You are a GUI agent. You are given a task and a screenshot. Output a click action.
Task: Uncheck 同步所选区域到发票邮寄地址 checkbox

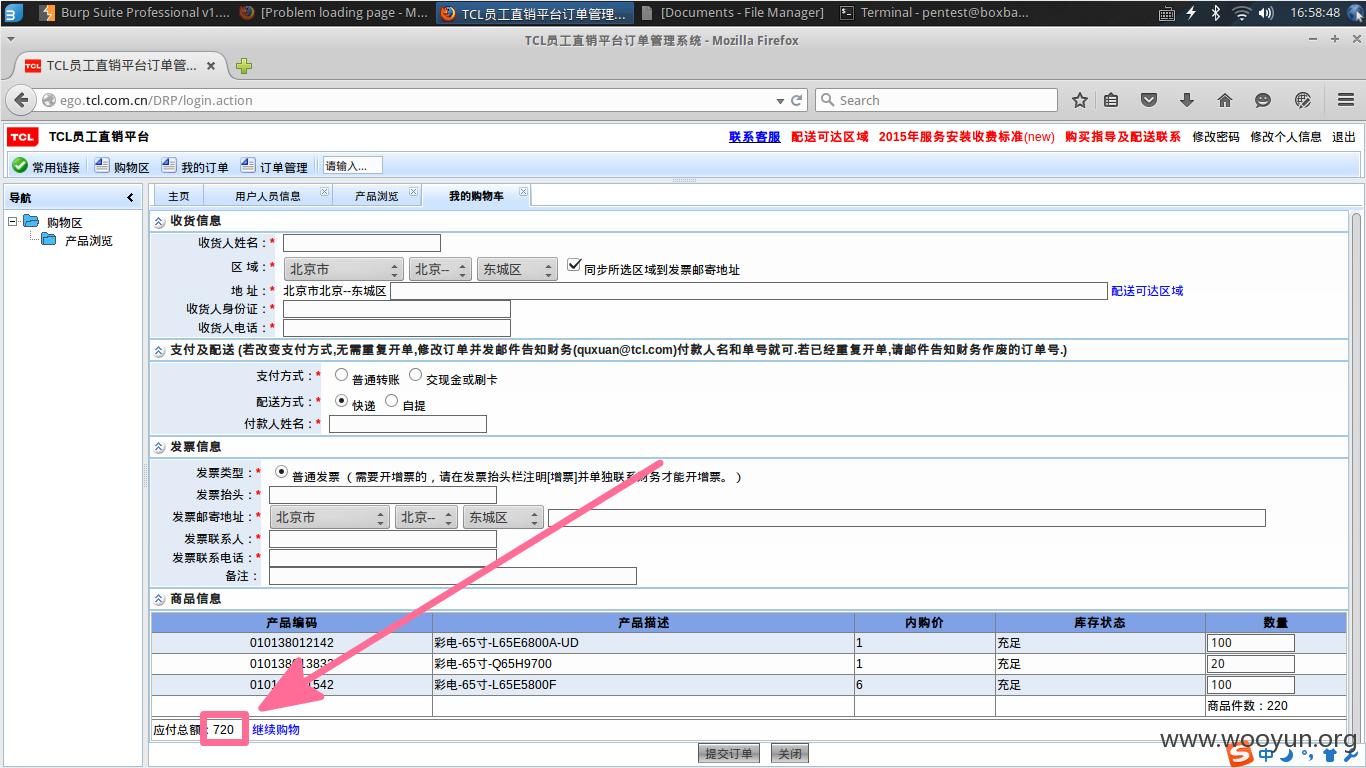point(574,266)
